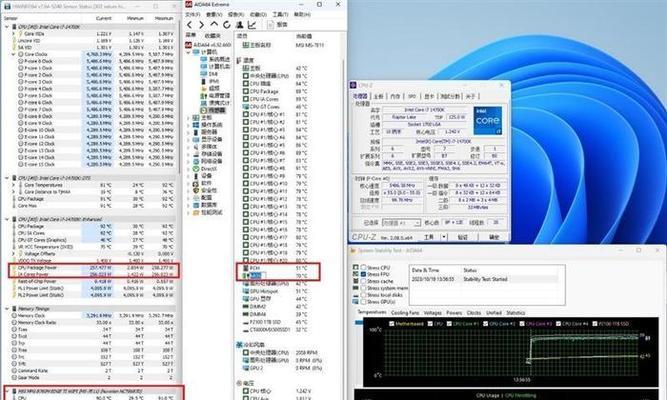This screenshot has width=667, height=400.
Task: Enable Stress GPU(s) checkbox
Action: [363, 301]
